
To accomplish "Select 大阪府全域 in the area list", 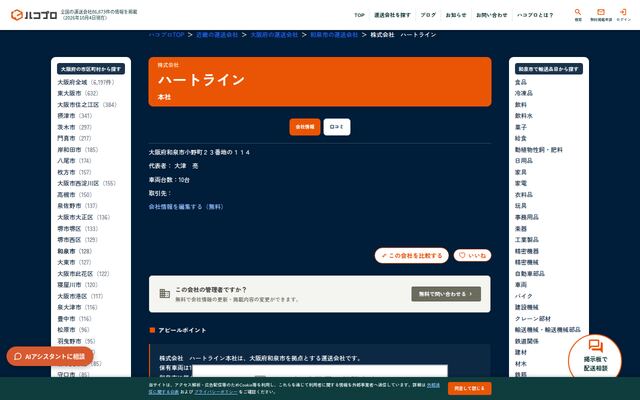I will [x=86, y=82].
